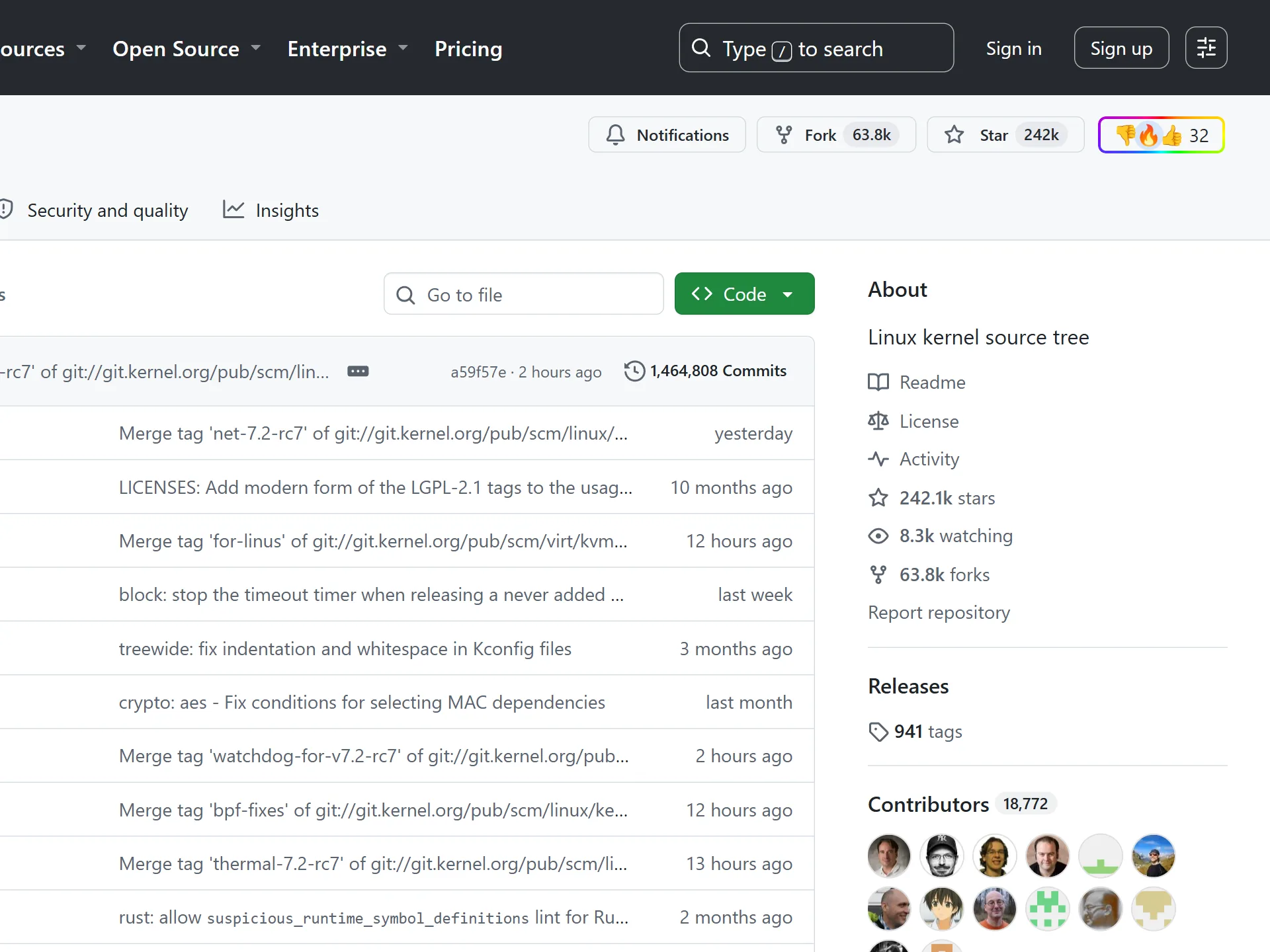Click the eye icon beside 8.3k watching

878,535
